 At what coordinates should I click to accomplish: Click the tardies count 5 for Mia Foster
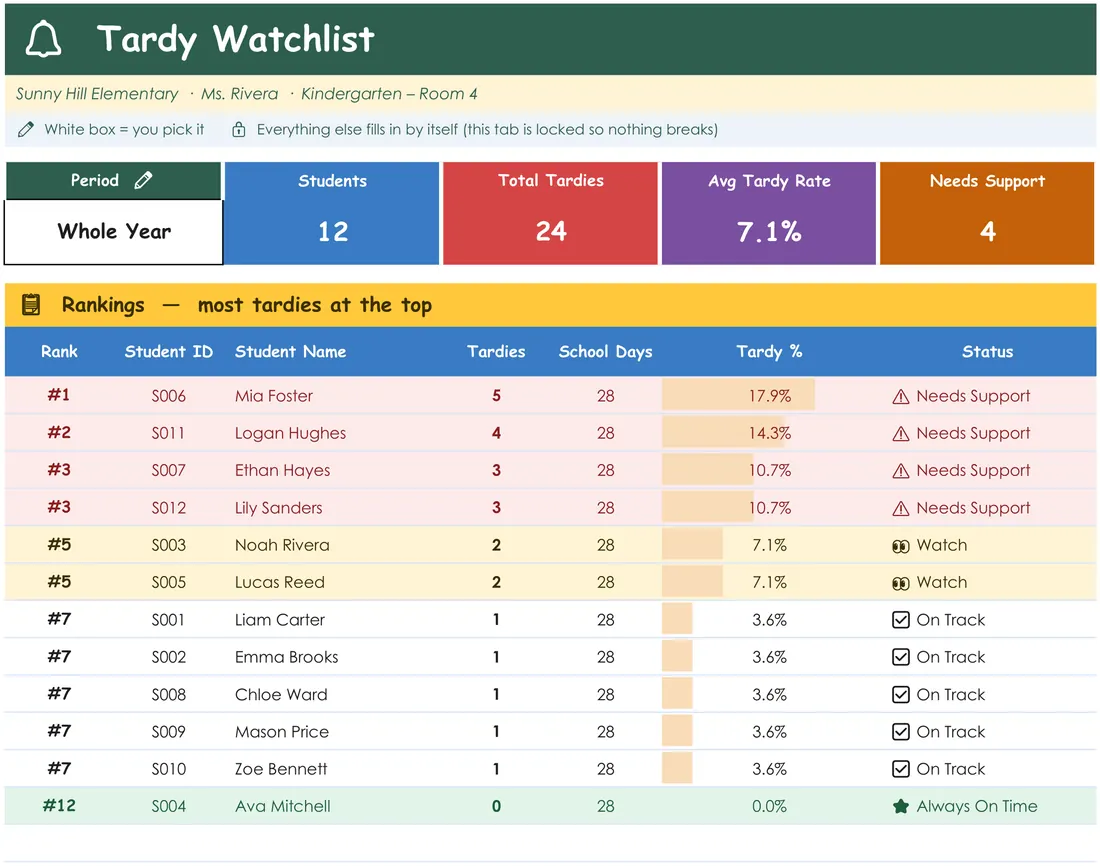coord(496,396)
